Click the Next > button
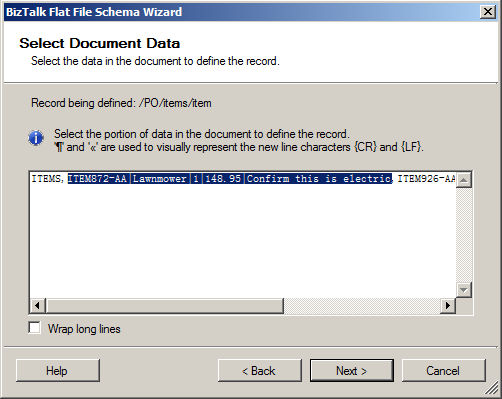Screen dimensions: 502x399 [352, 370]
